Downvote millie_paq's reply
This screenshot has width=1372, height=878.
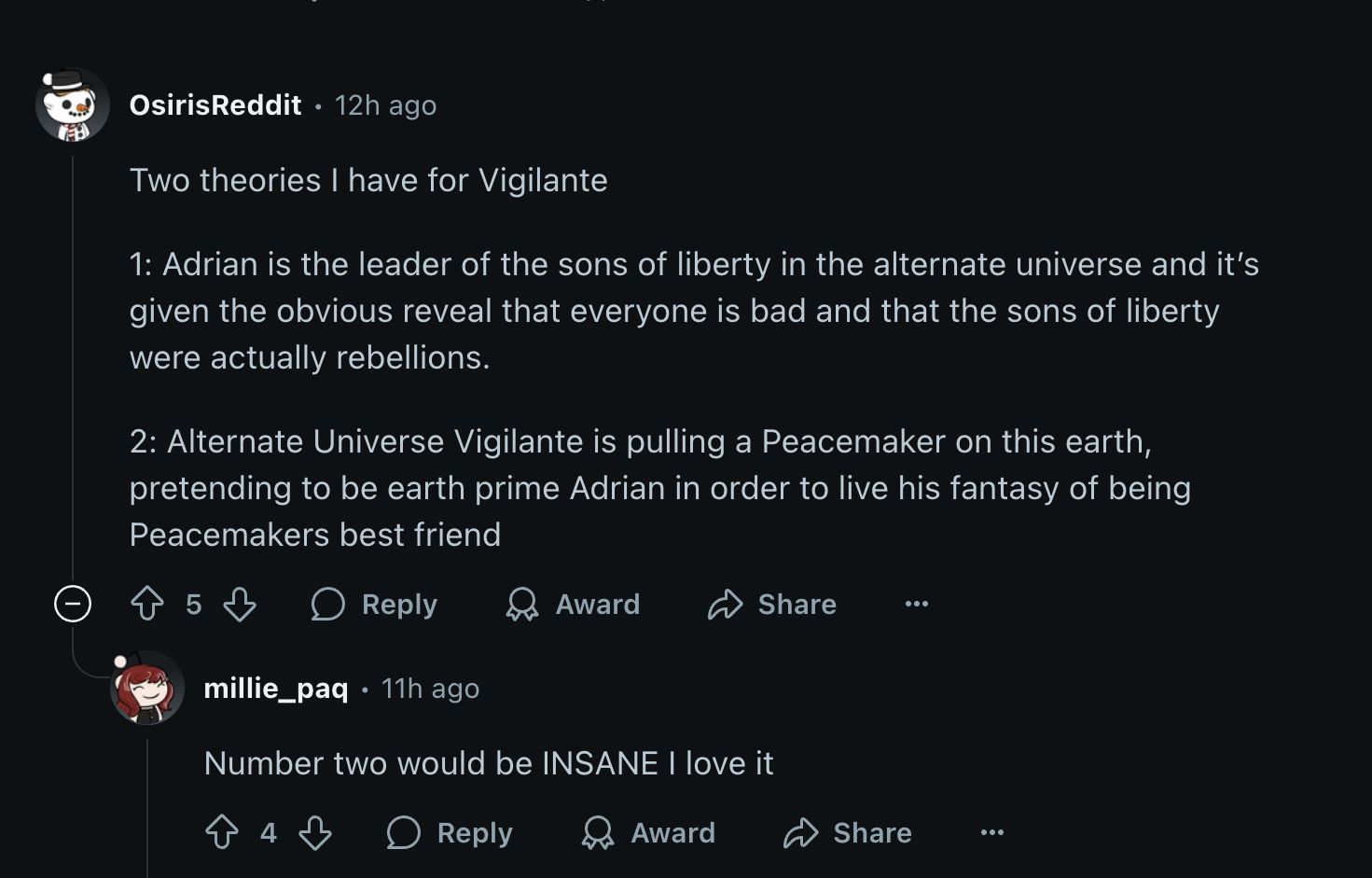click(x=315, y=832)
